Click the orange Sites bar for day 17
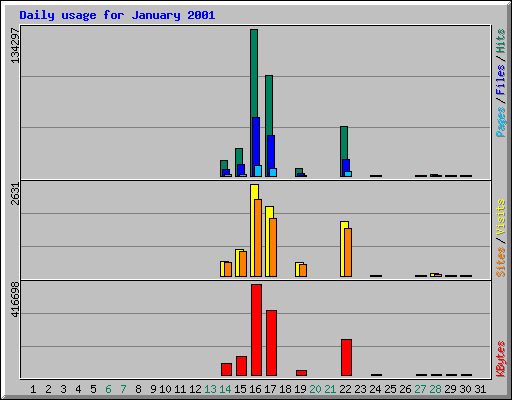The height and width of the screenshot is (400, 512). point(273,247)
